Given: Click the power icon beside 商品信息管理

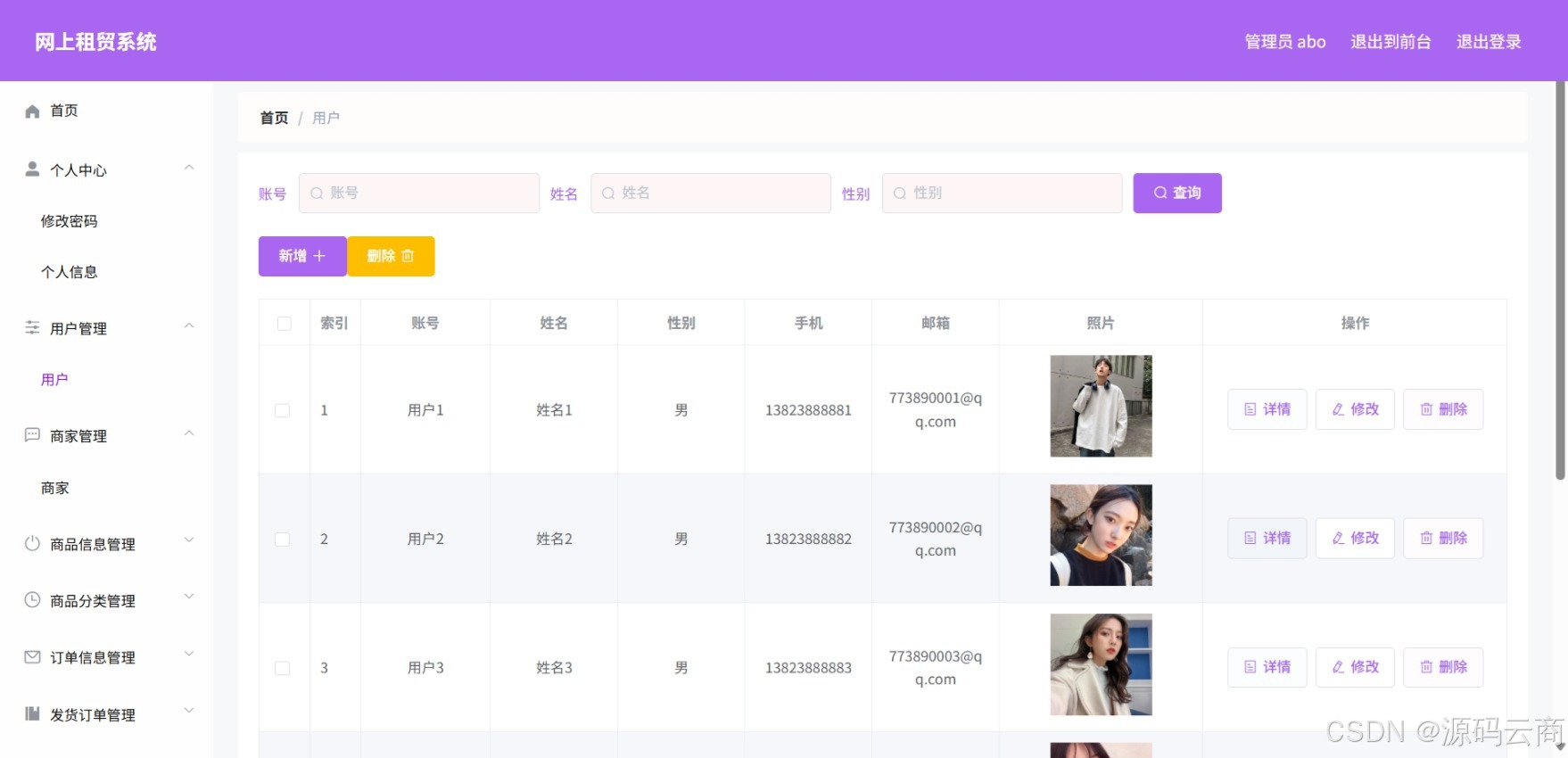Looking at the screenshot, I should (32, 543).
